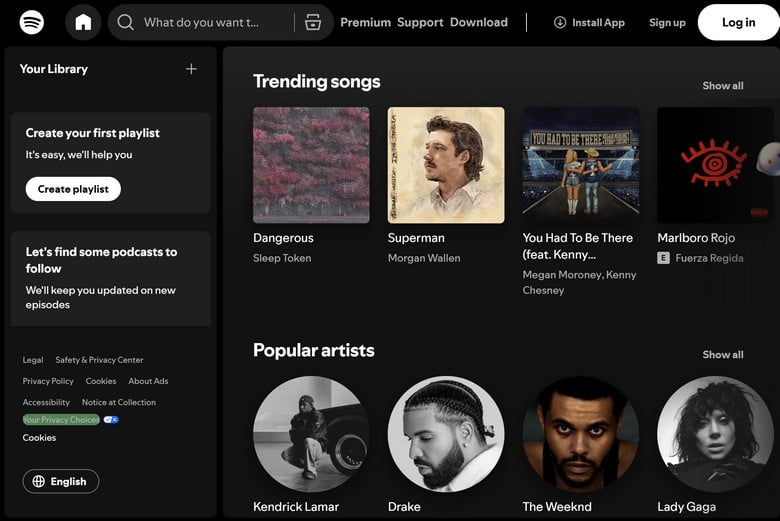Screen dimensions: 780x521
Task: Click the Sleep Token artist name
Action: click(x=282, y=258)
